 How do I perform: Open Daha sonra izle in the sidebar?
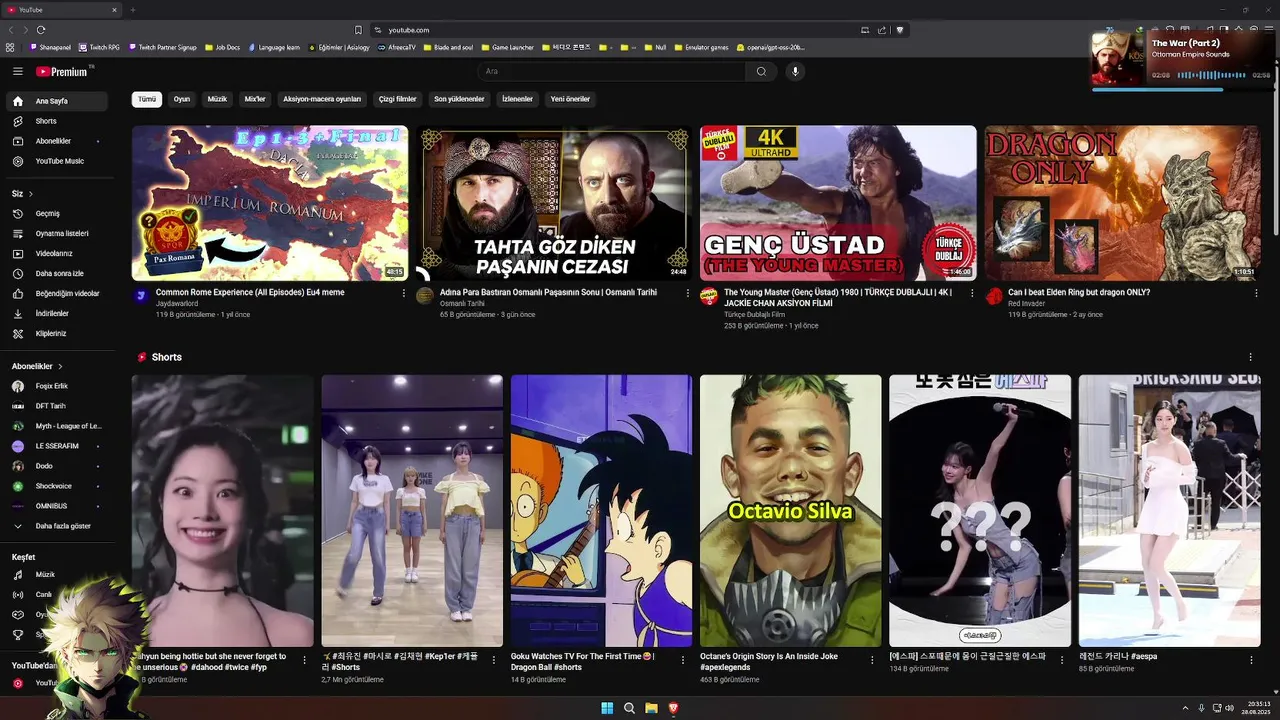(56, 273)
